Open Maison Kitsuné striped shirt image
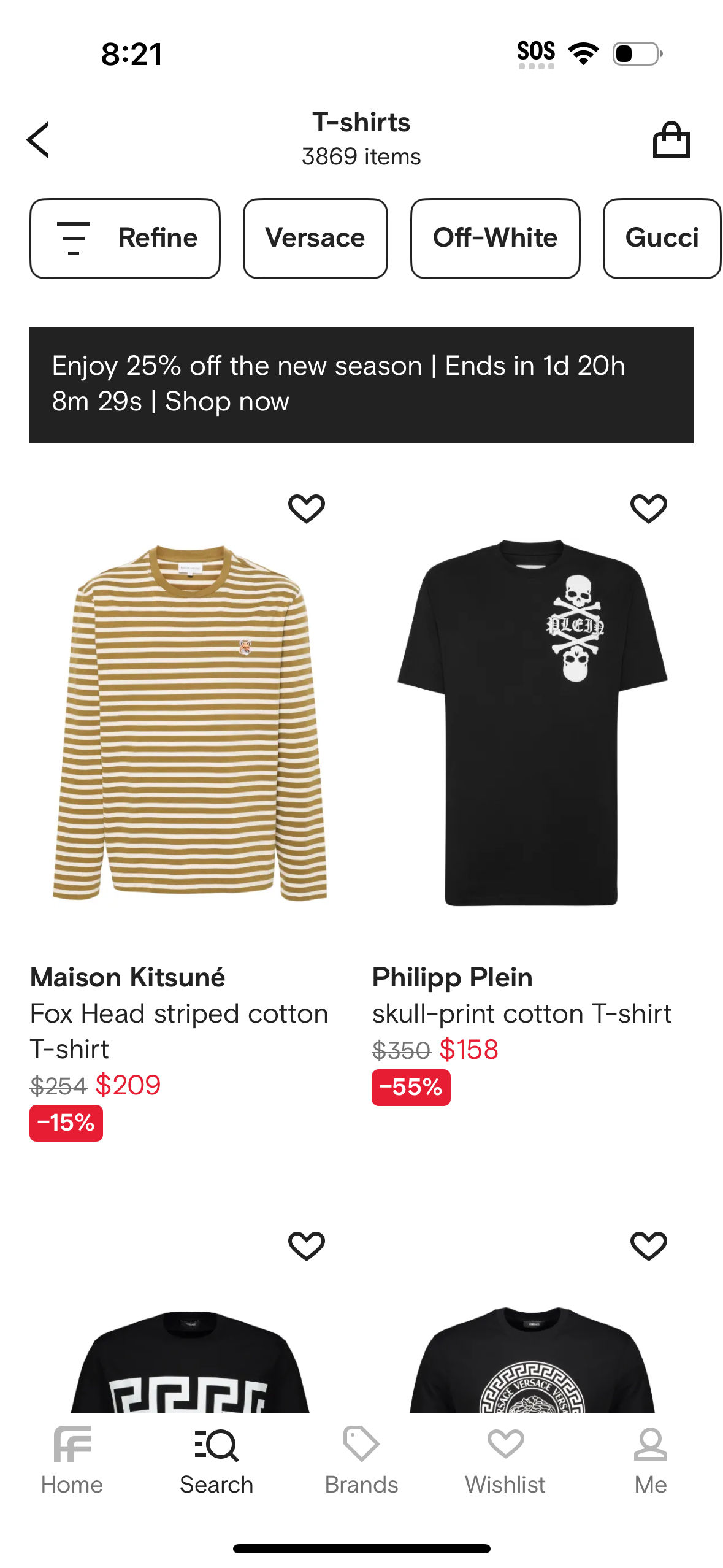The height and width of the screenshot is (1568, 723). [x=190, y=721]
